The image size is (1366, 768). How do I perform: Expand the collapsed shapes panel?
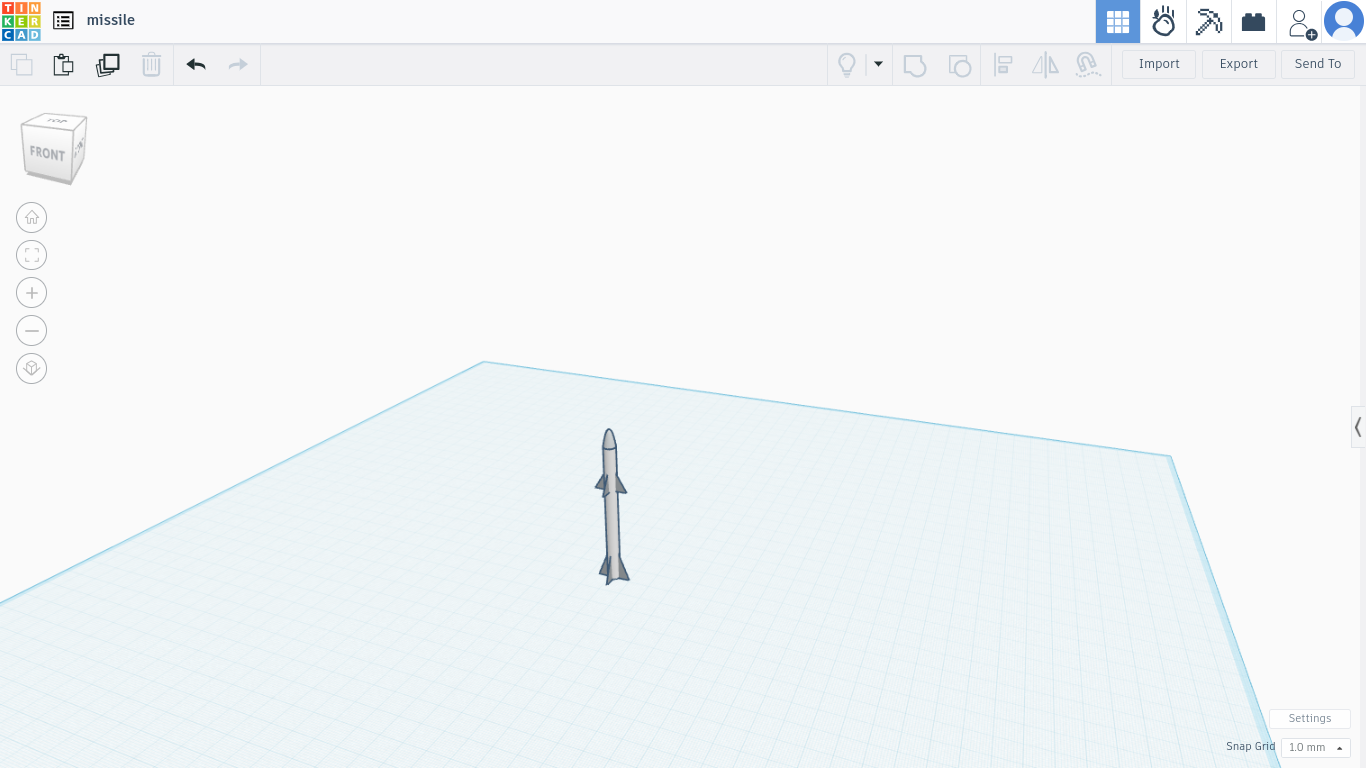[1358, 427]
